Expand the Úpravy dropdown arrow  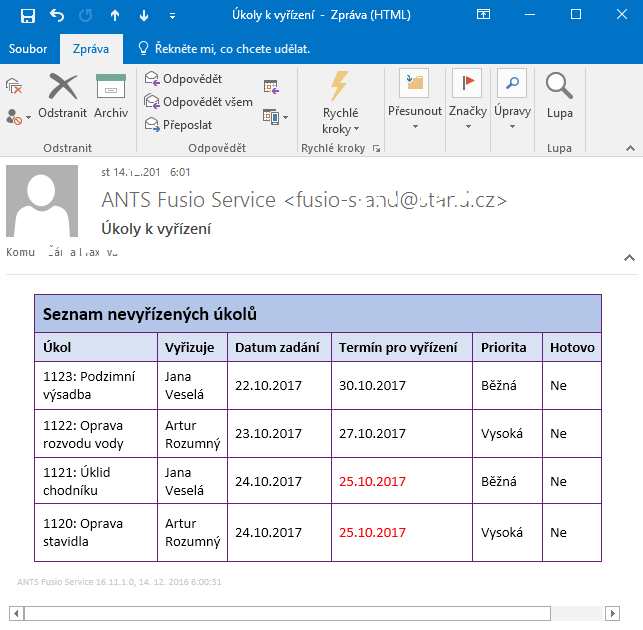pyautogui.click(x=512, y=126)
